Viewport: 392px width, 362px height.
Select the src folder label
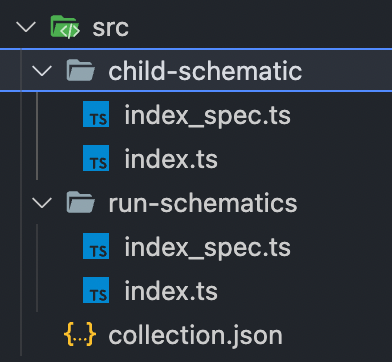click(110, 28)
